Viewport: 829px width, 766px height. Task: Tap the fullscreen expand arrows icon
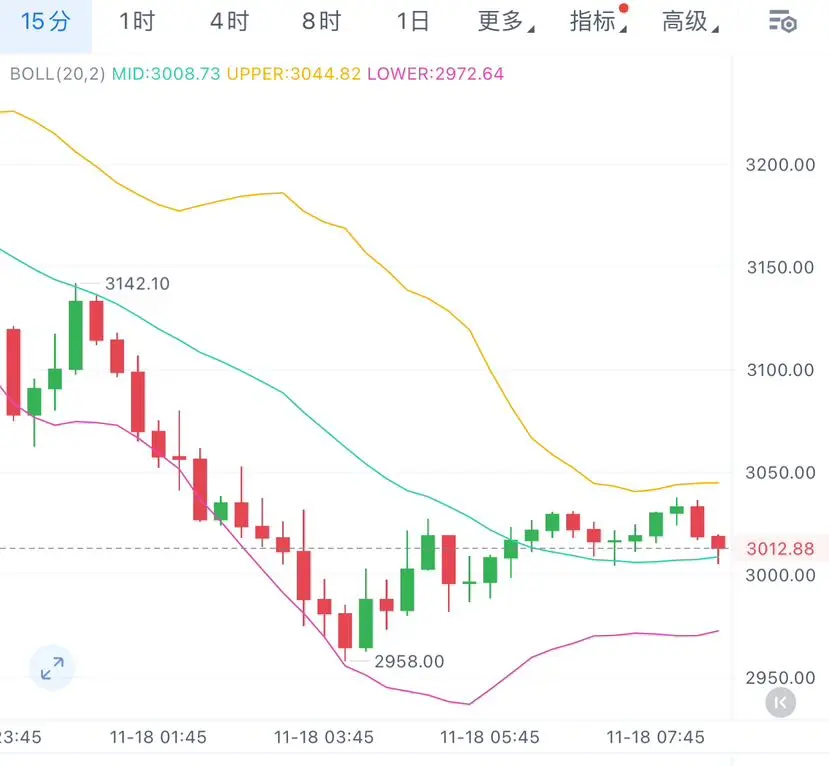52,668
